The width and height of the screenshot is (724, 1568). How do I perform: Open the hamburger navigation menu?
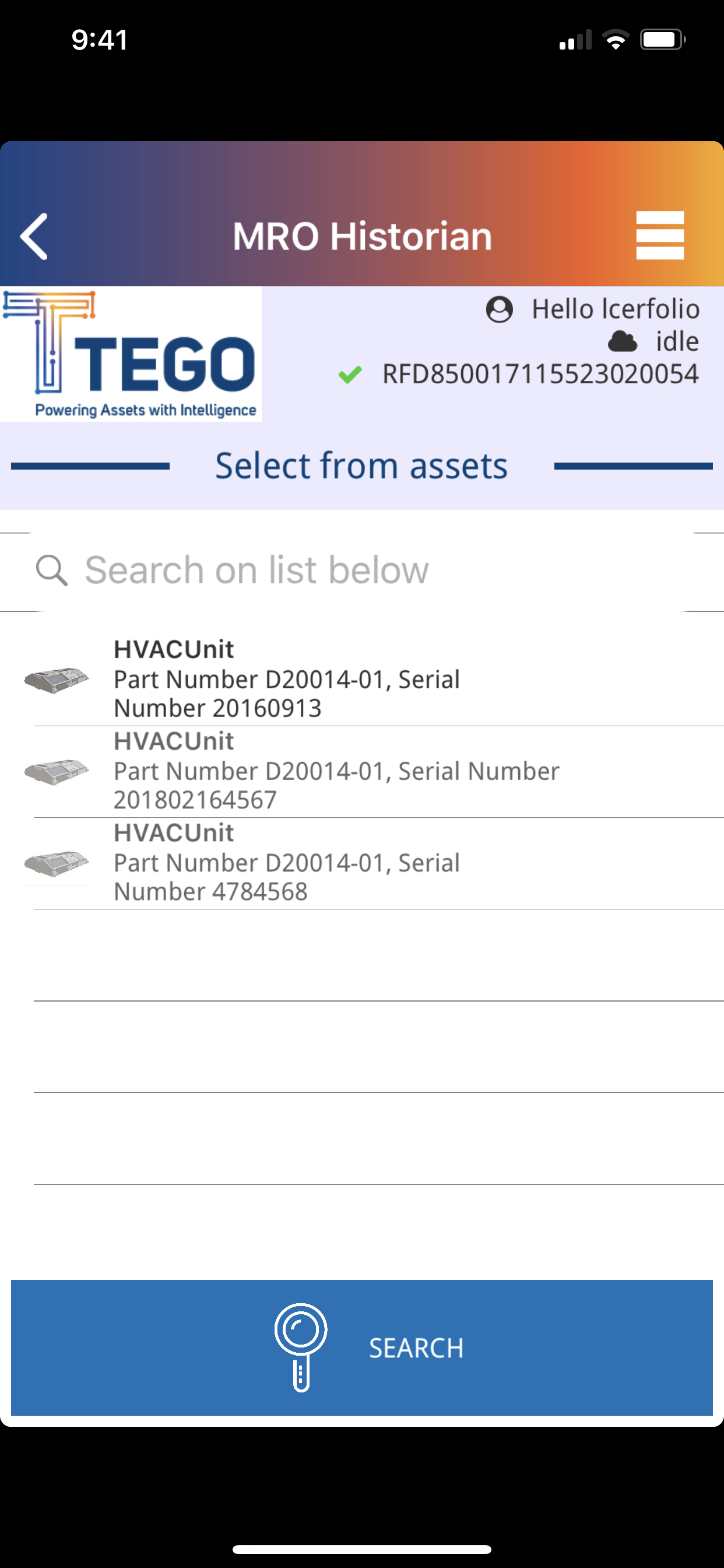pyautogui.click(x=659, y=236)
